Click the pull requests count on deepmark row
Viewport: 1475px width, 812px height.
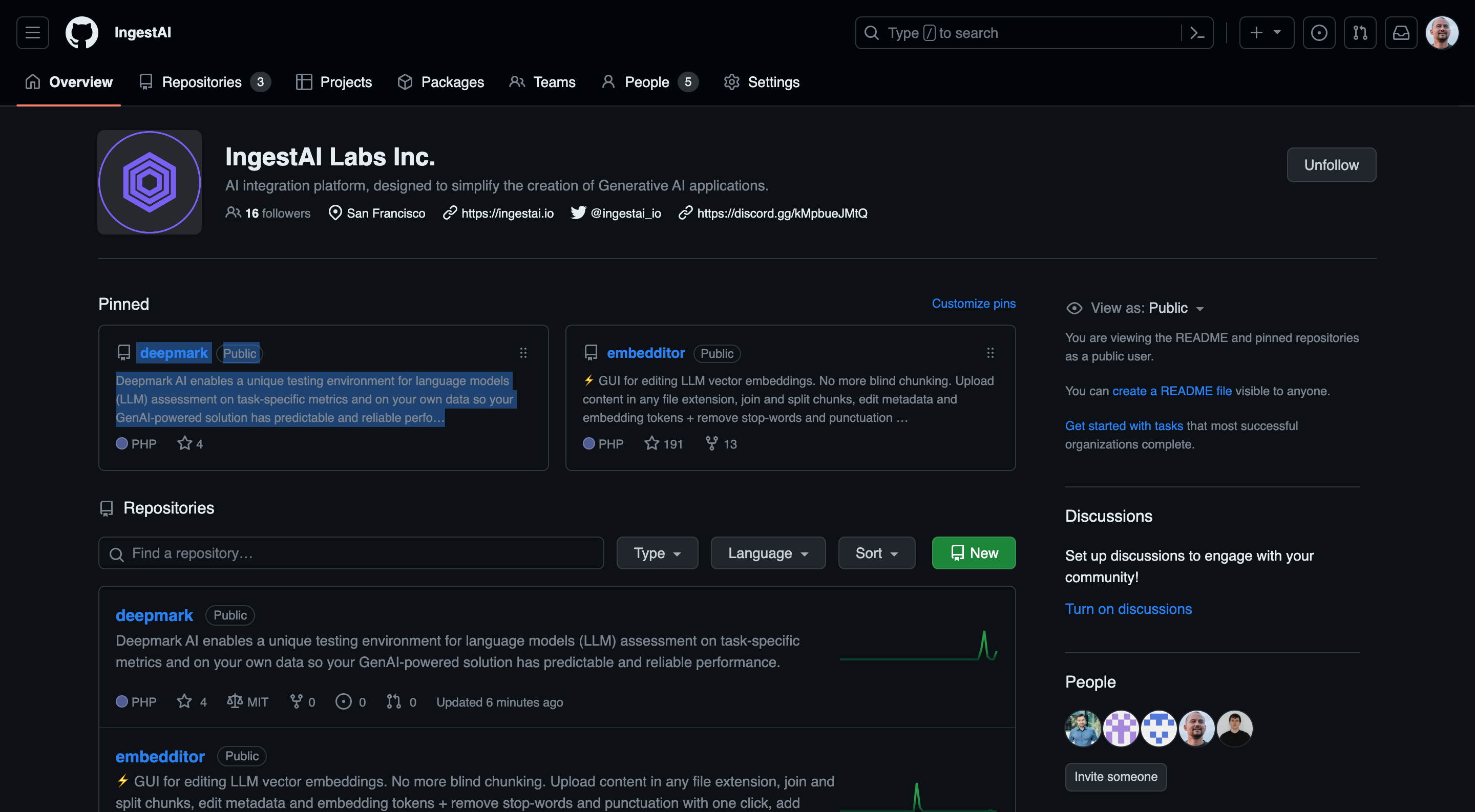pyautogui.click(x=401, y=701)
